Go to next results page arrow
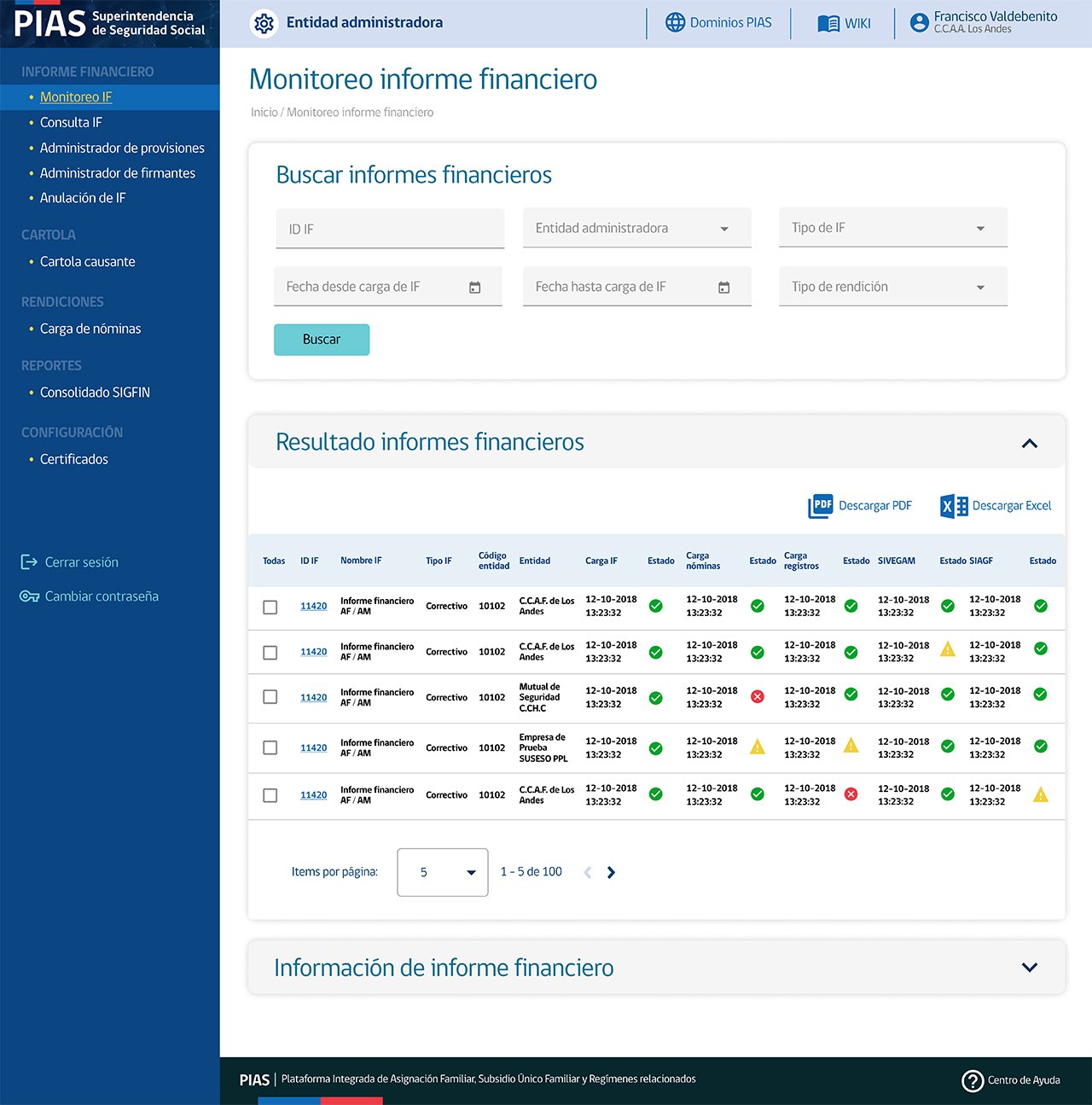The width and height of the screenshot is (1092, 1105). [611, 872]
